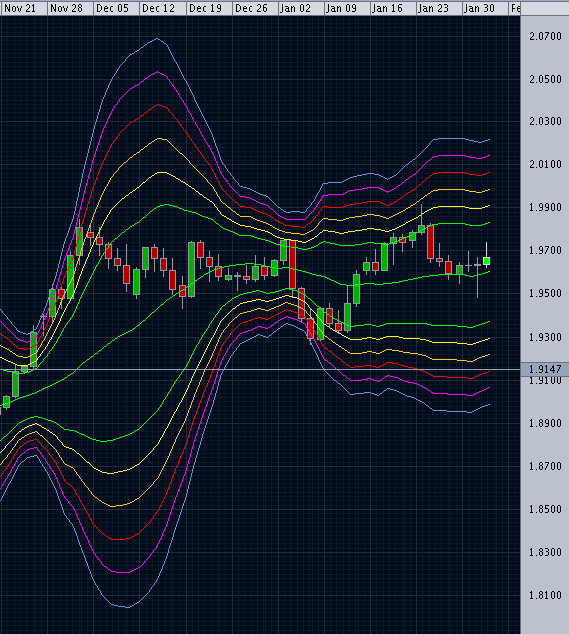Click the horizontal white 1.9147 price line
Viewport: 569px width, 634px height.
coord(260,370)
